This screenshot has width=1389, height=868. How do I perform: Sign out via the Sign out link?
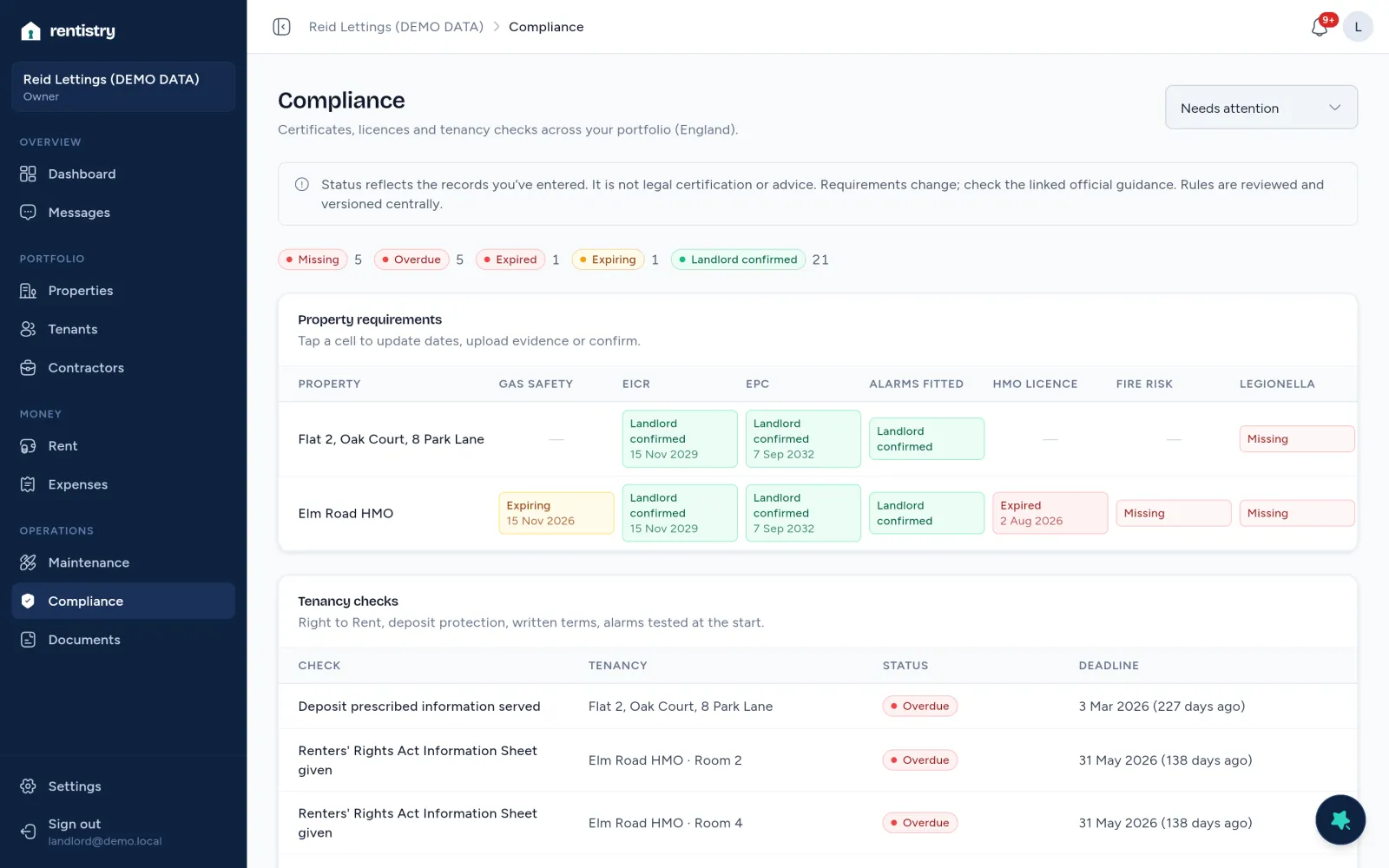tap(123, 832)
